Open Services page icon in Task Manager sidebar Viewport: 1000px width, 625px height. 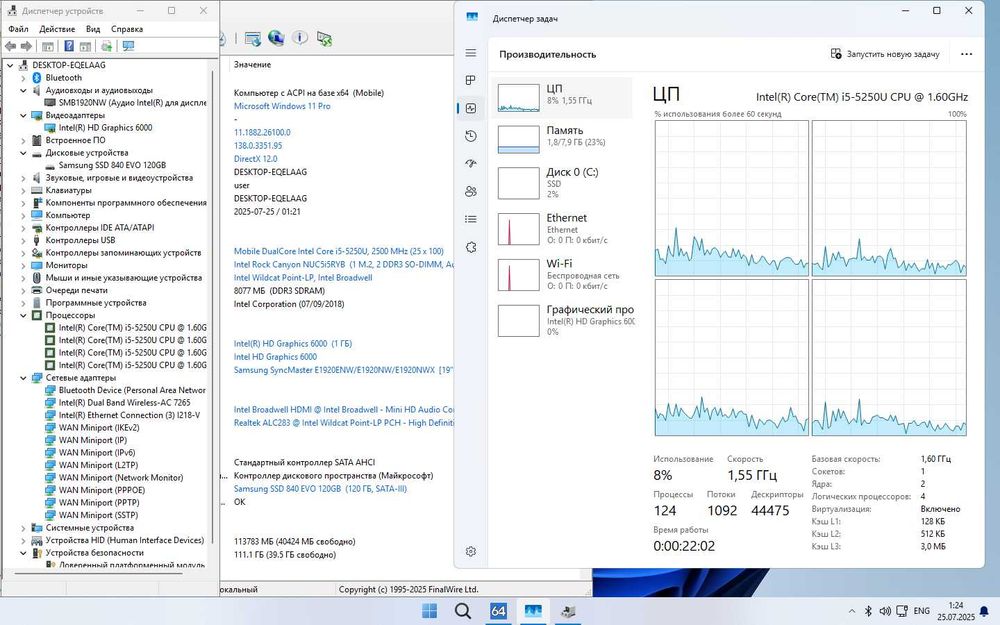click(471, 247)
